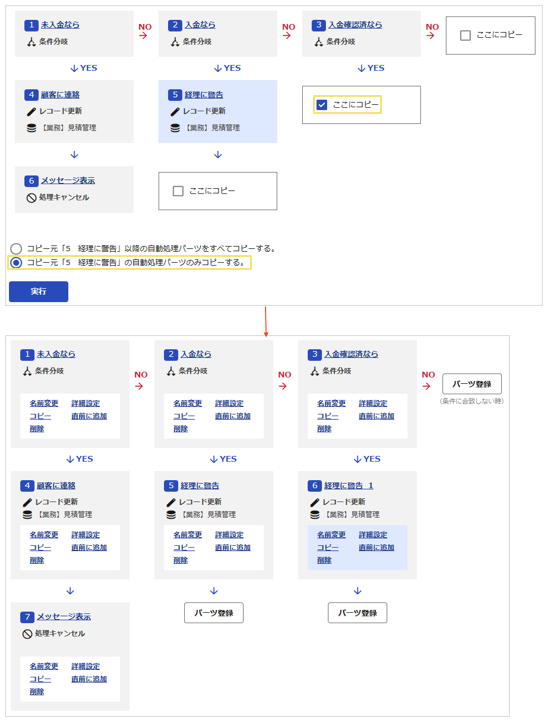Click number badge 7 beside メッセージ表示

pyautogui.click(x=27, y=617)
